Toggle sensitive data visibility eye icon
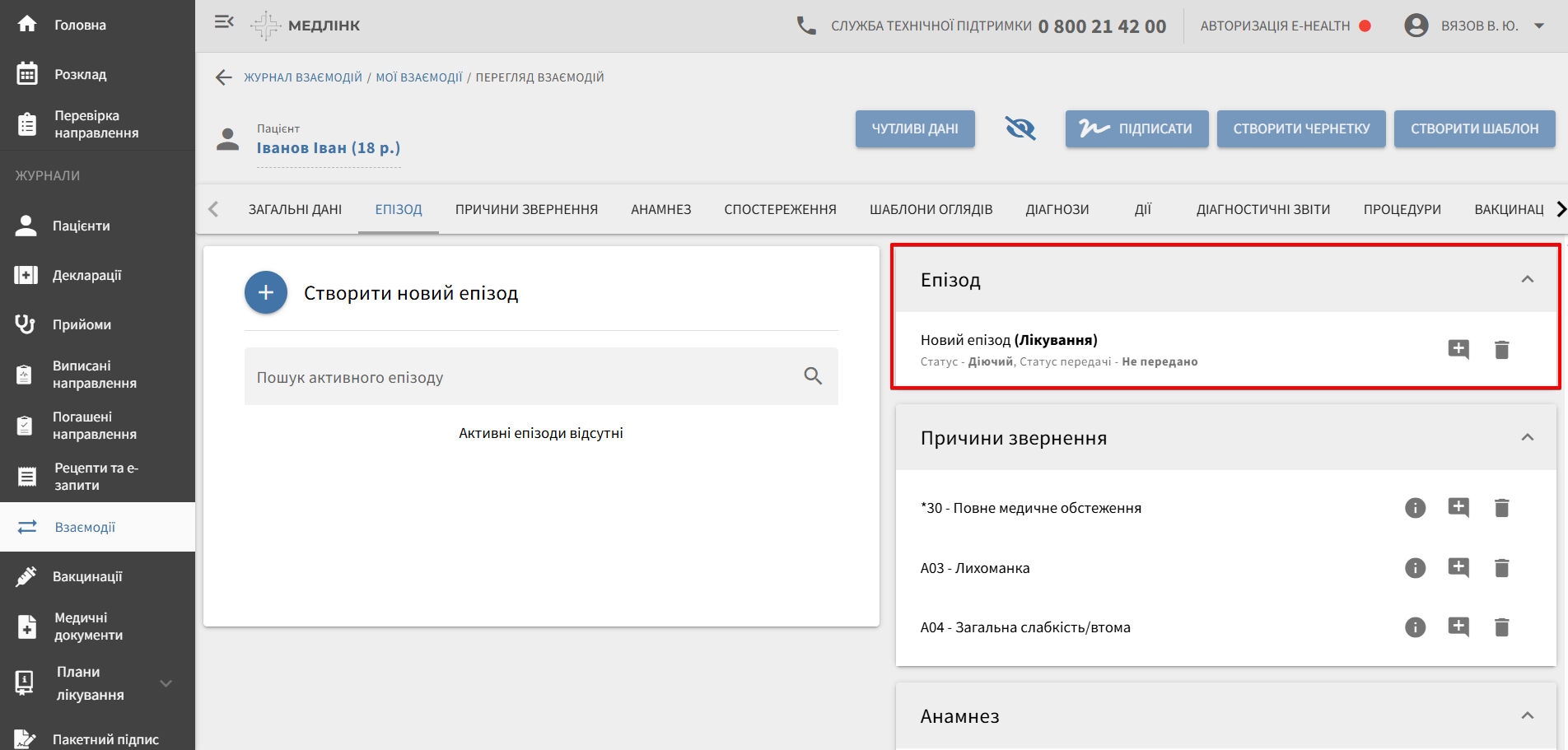The image size is (1568, 750). tap(1020, 128)
